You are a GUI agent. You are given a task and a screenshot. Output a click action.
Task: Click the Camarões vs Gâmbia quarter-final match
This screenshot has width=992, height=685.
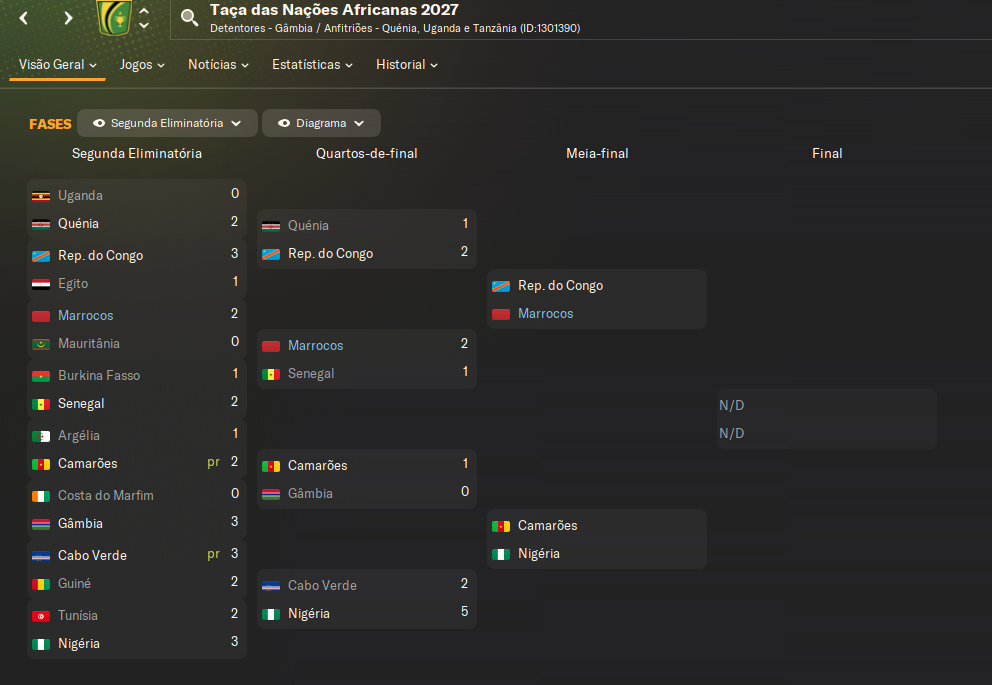367,479
